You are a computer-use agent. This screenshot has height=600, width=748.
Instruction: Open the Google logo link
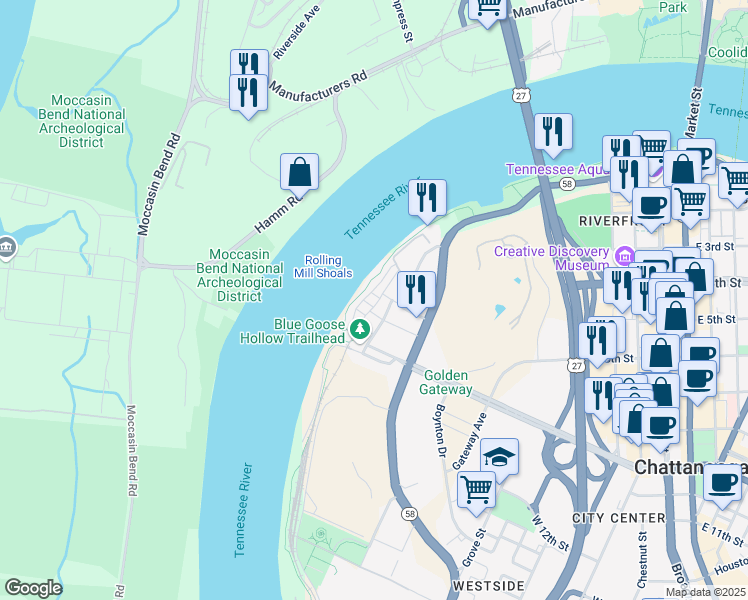pos(33,588)
